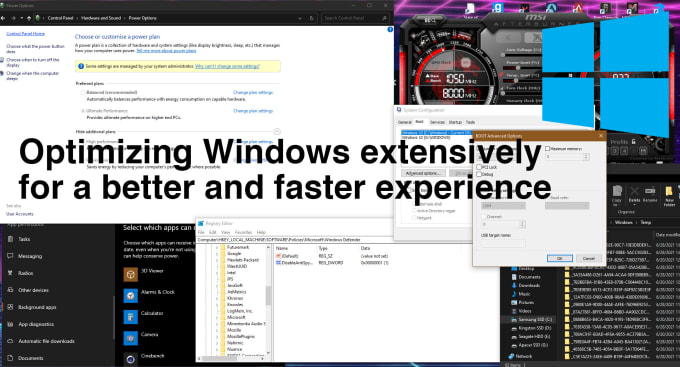The height and width of the screenshot is (367, 680).
Task: Open Automatic file downloads in Settings sidebar
Action: click(41, 341)
